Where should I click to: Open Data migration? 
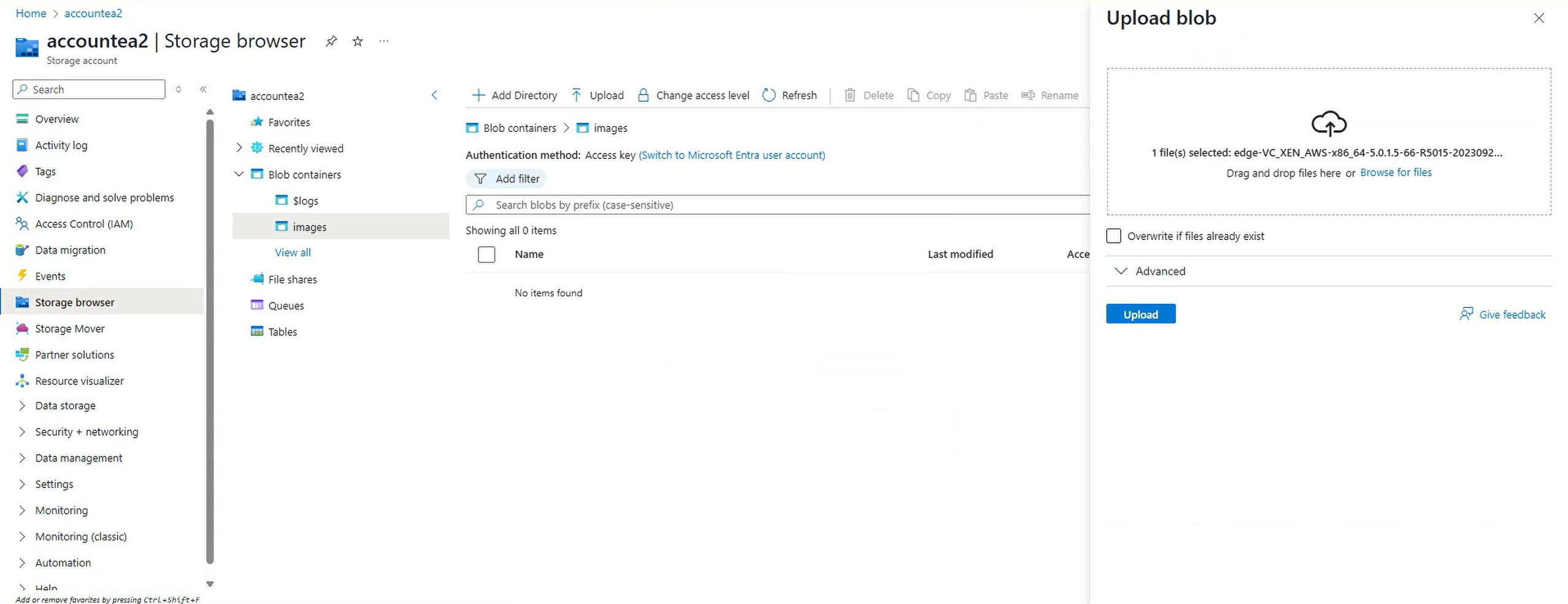click(70, 250)
